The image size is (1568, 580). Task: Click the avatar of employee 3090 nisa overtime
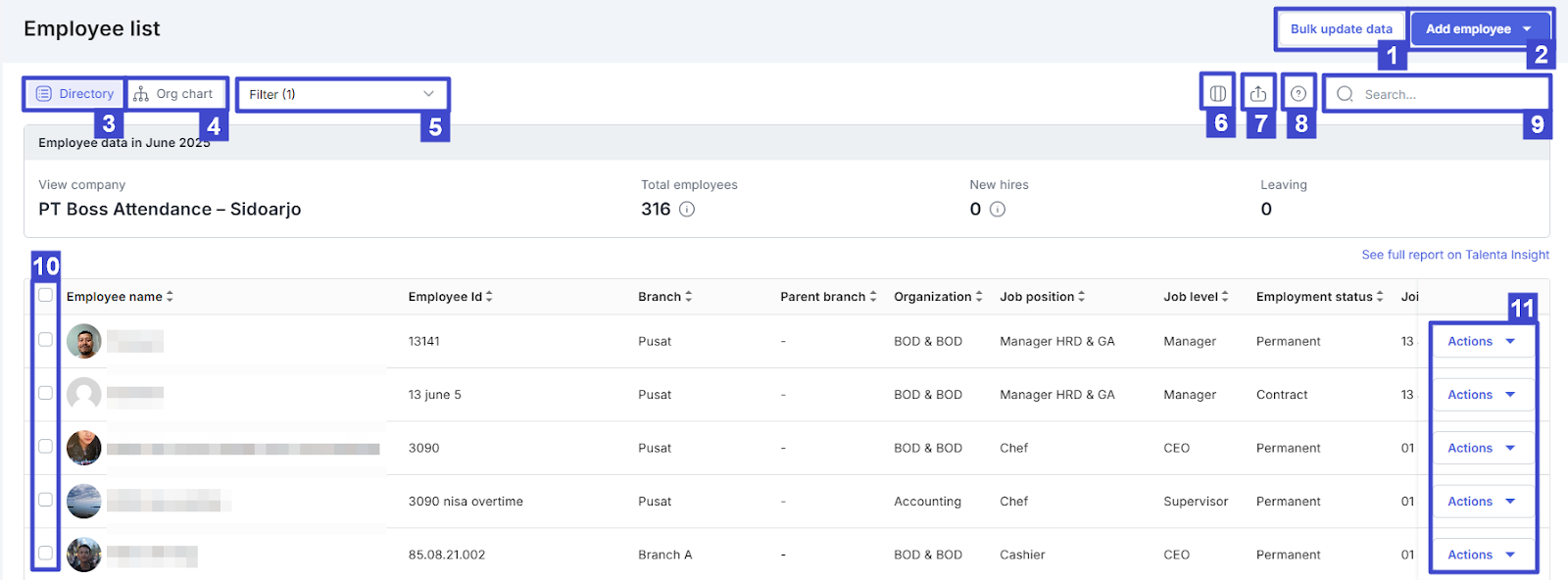[x=84, y=502]
